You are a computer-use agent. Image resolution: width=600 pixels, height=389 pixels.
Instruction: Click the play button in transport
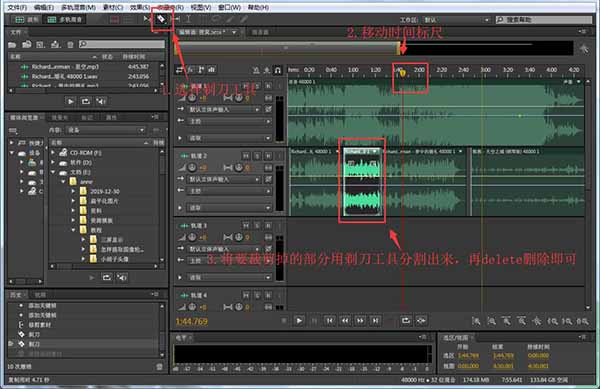pos(299,321)
